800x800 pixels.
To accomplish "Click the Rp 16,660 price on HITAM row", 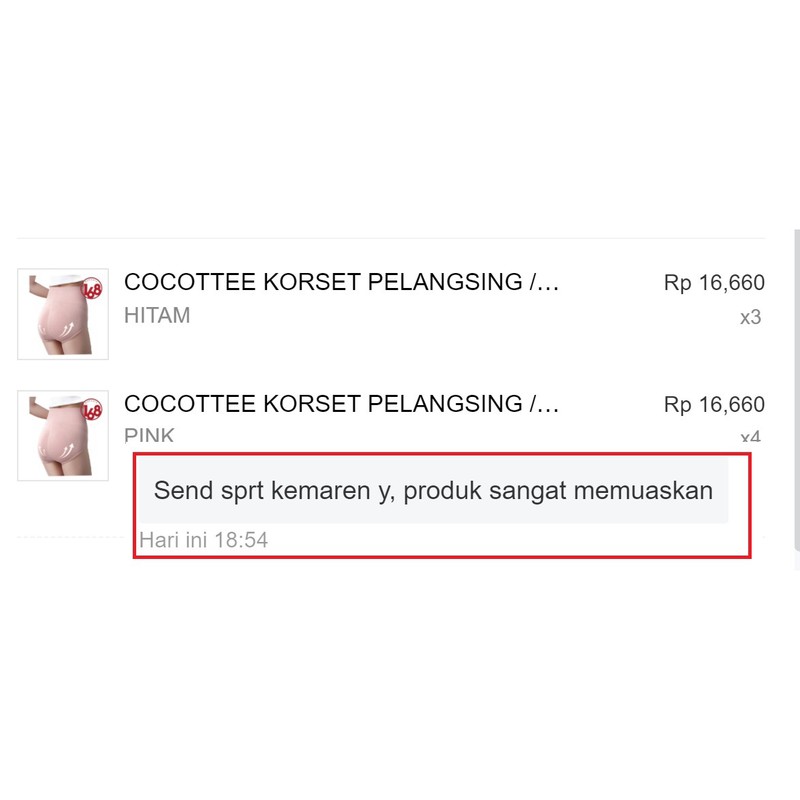I will coord(714,283).
